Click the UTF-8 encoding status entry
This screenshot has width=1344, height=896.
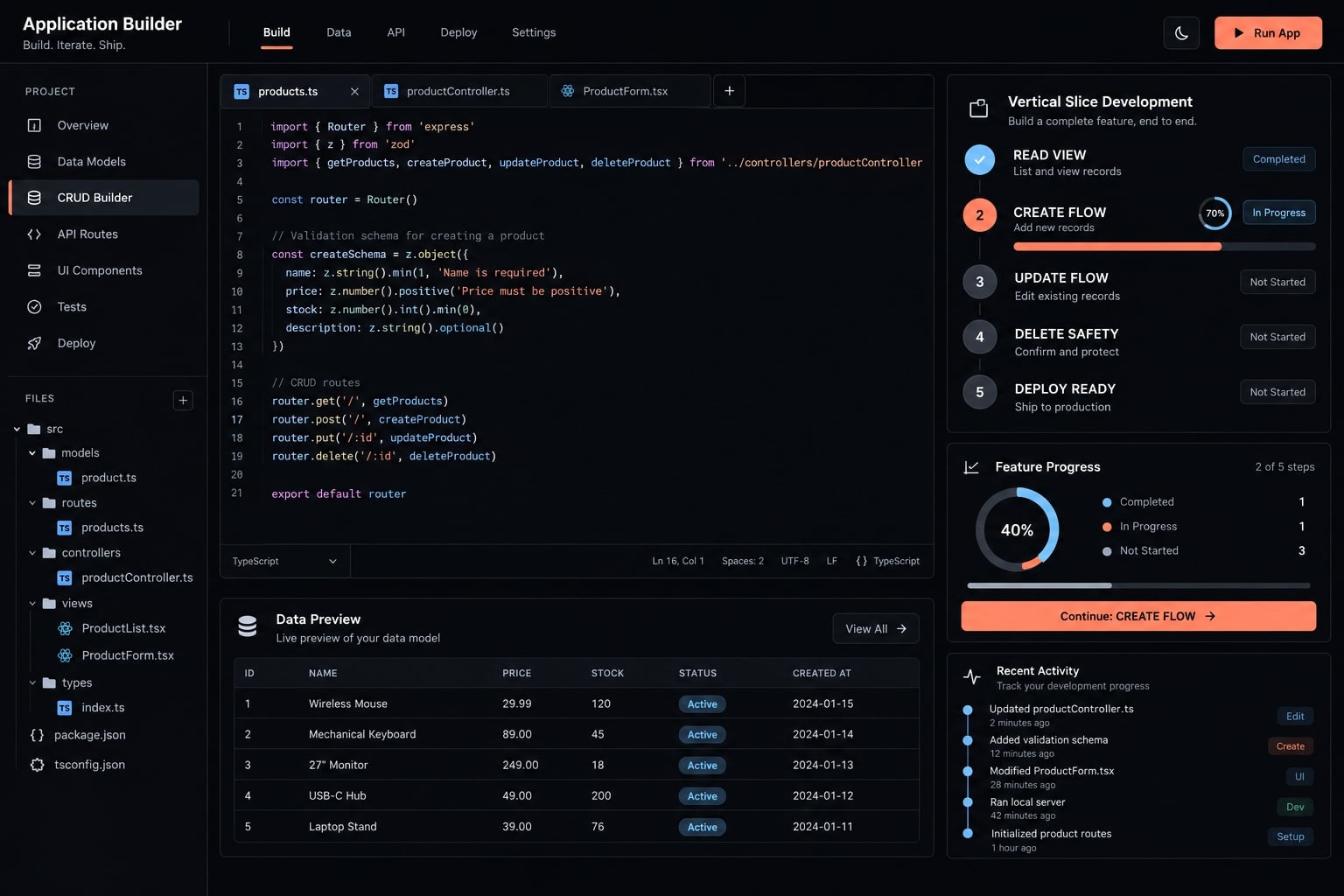[794, 561]
